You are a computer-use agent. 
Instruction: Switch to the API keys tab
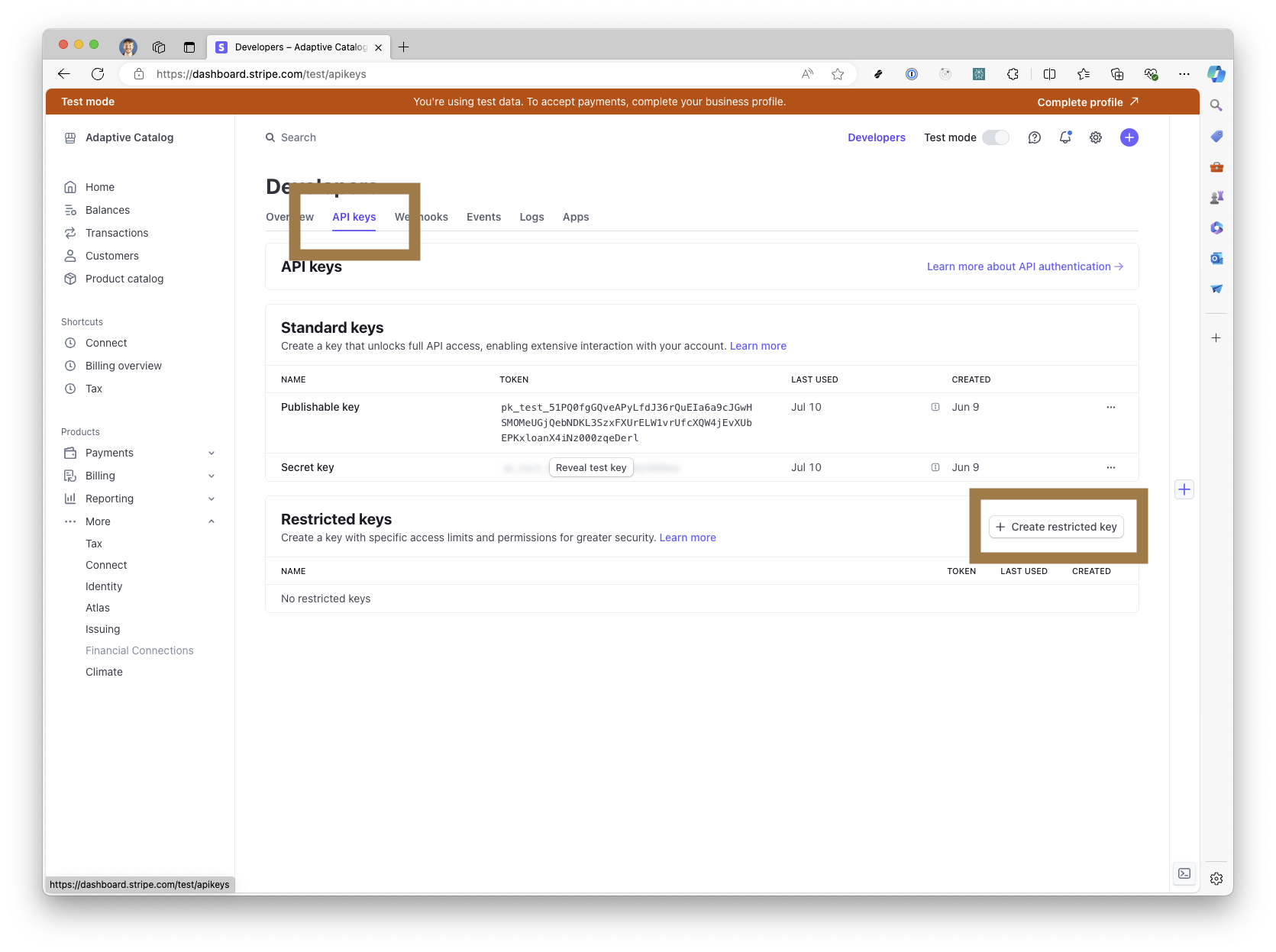354,217
